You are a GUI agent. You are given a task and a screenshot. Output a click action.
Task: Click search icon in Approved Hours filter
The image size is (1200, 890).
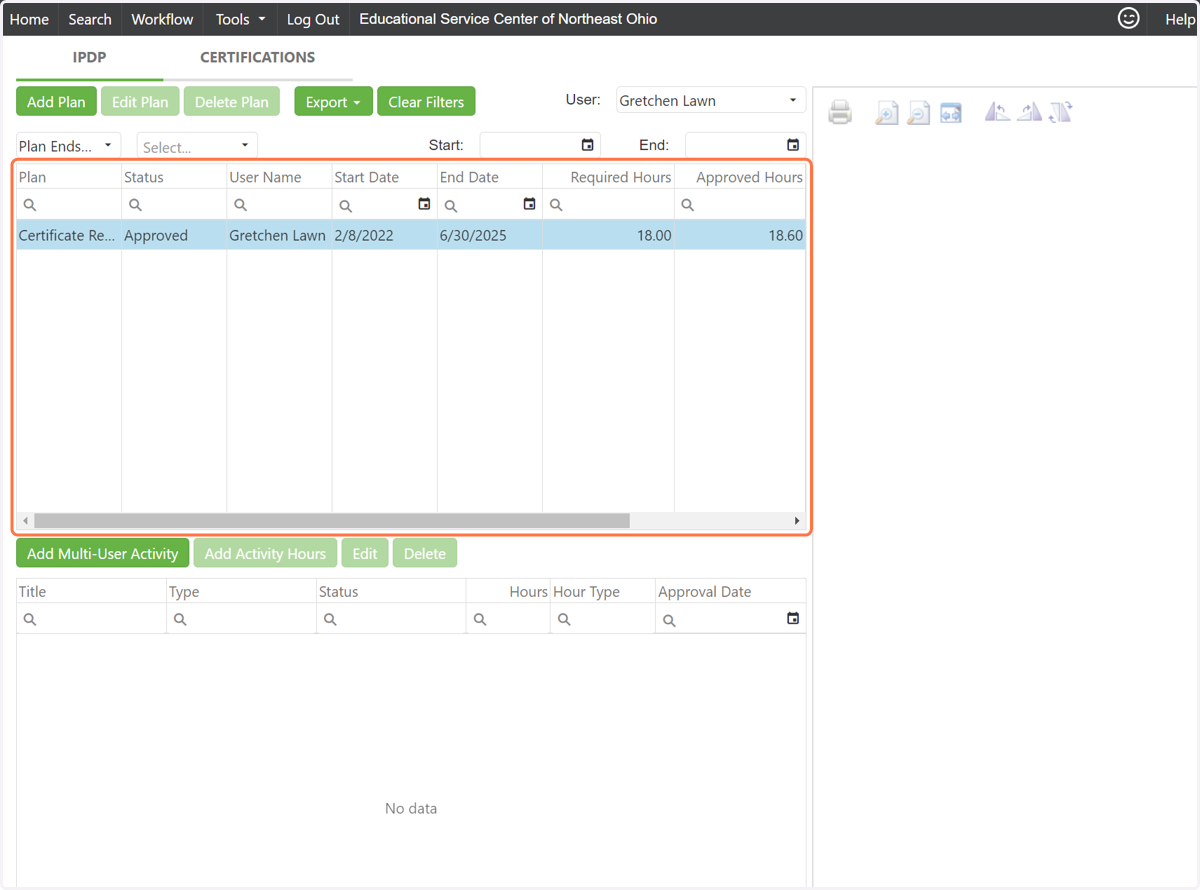coord(687,205)
